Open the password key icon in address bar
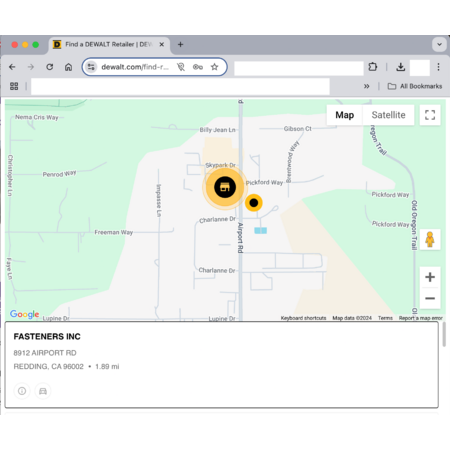This screenshot has height=450, width=450. tap(198, 67)
